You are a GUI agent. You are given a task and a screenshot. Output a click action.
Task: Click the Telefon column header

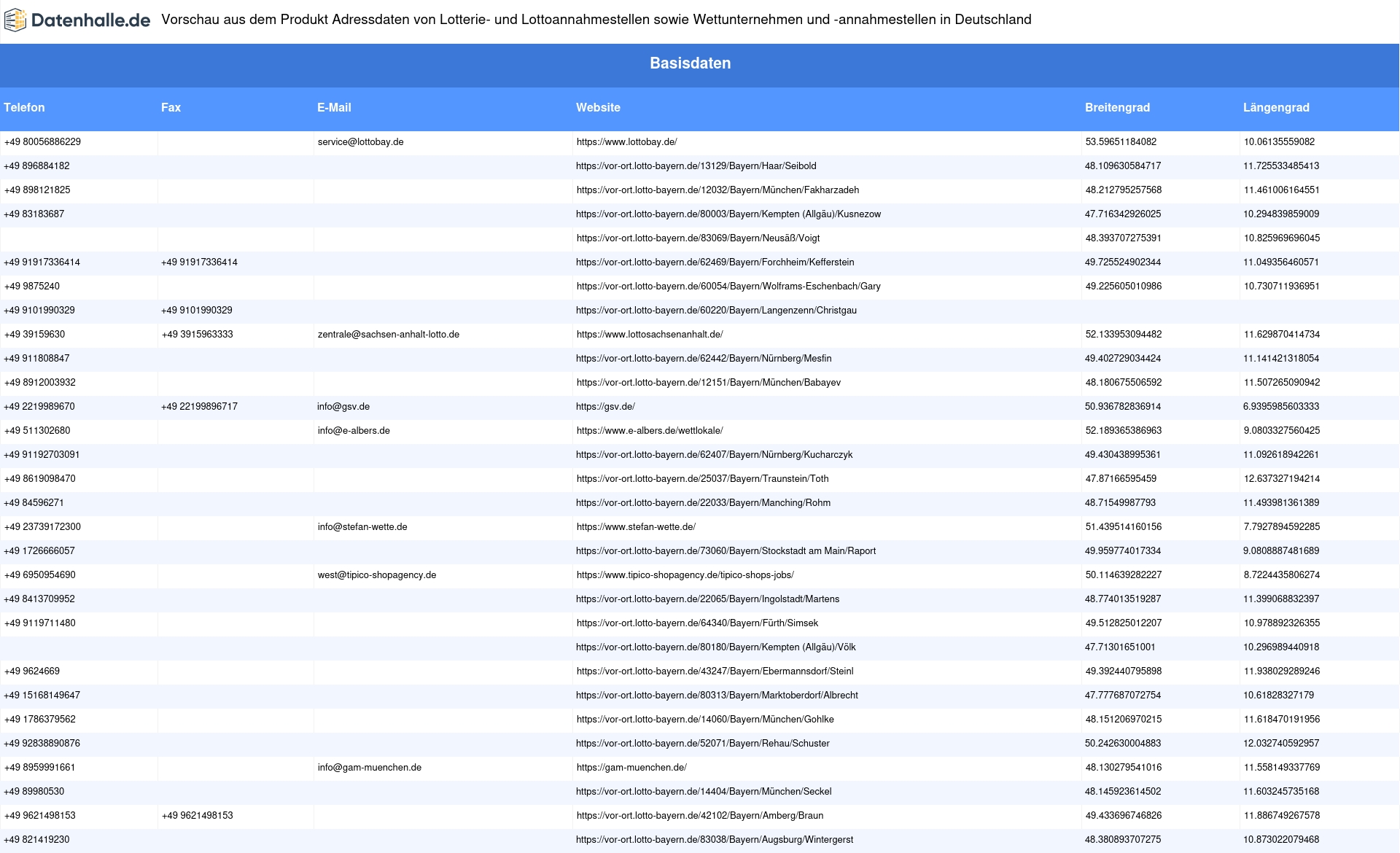[x=24, y=107]
